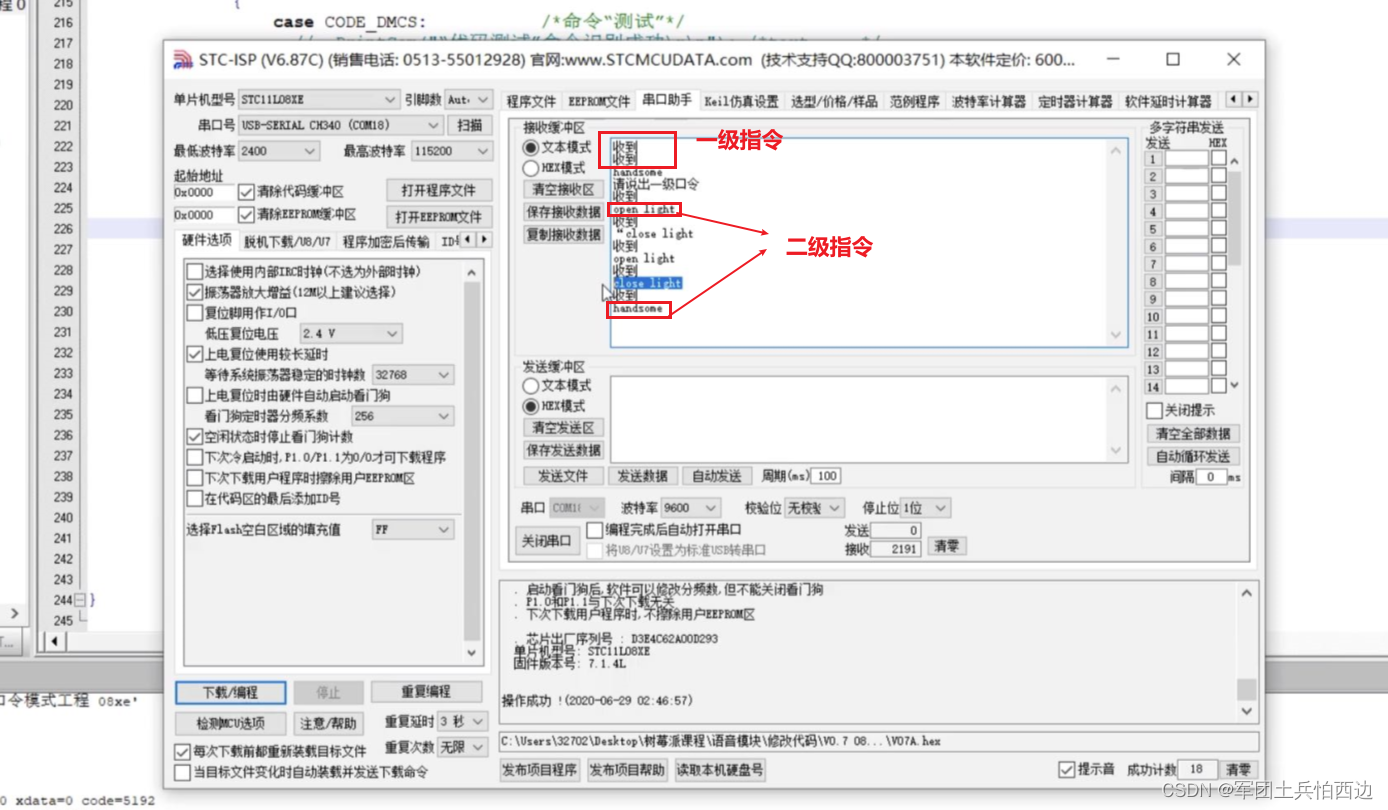Image resolution: width=1388 pixels, height=810 pixels.
Task: Switch to the 定时器计算器 tab
Action: [1075, 101]
